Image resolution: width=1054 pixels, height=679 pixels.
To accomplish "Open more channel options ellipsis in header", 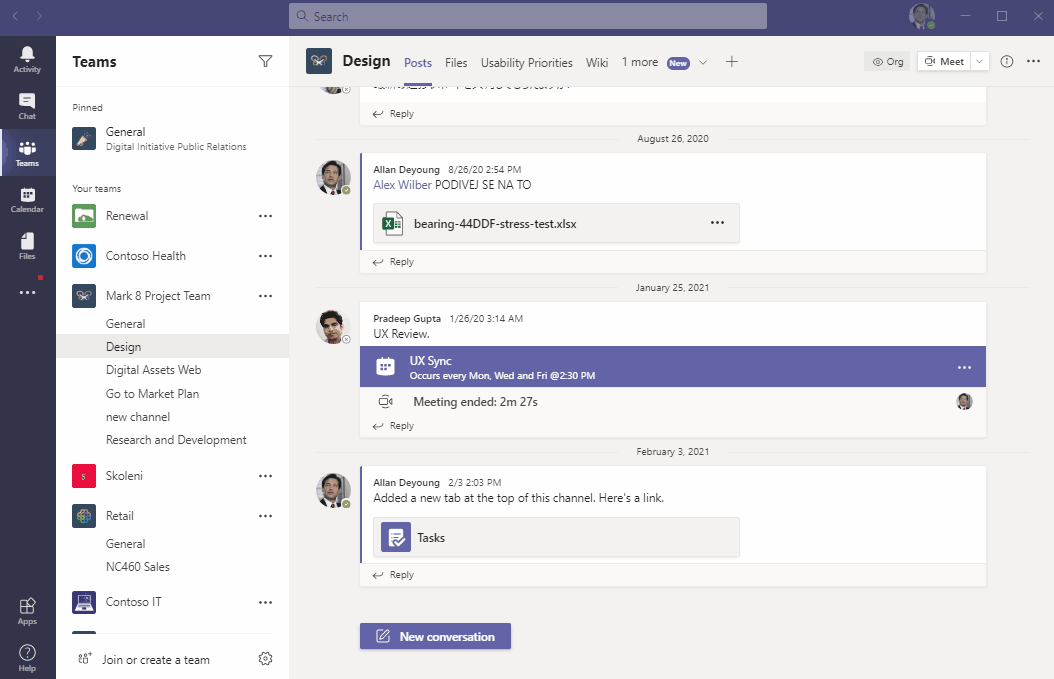I will pos(1033,61).
